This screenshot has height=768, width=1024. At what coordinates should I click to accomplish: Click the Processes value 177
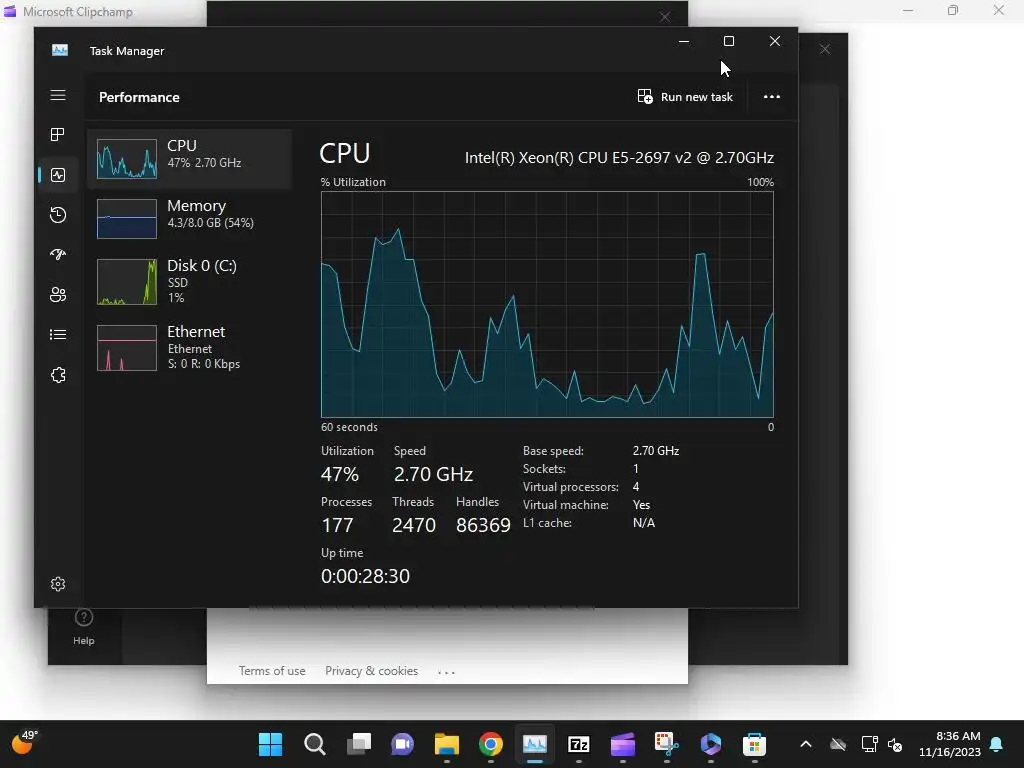click(337, 525)
